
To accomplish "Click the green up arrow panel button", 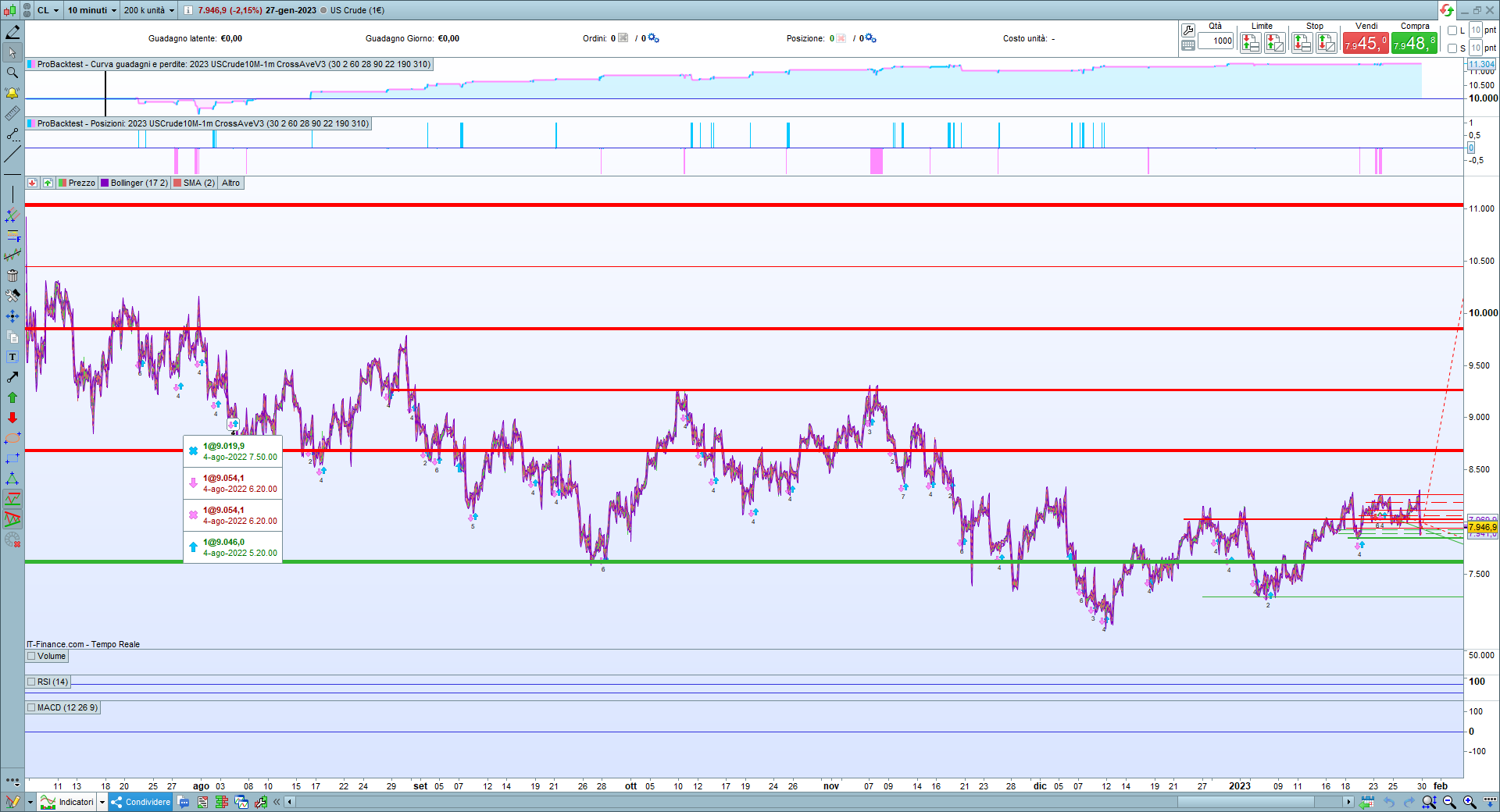I will tap(48, 183).
